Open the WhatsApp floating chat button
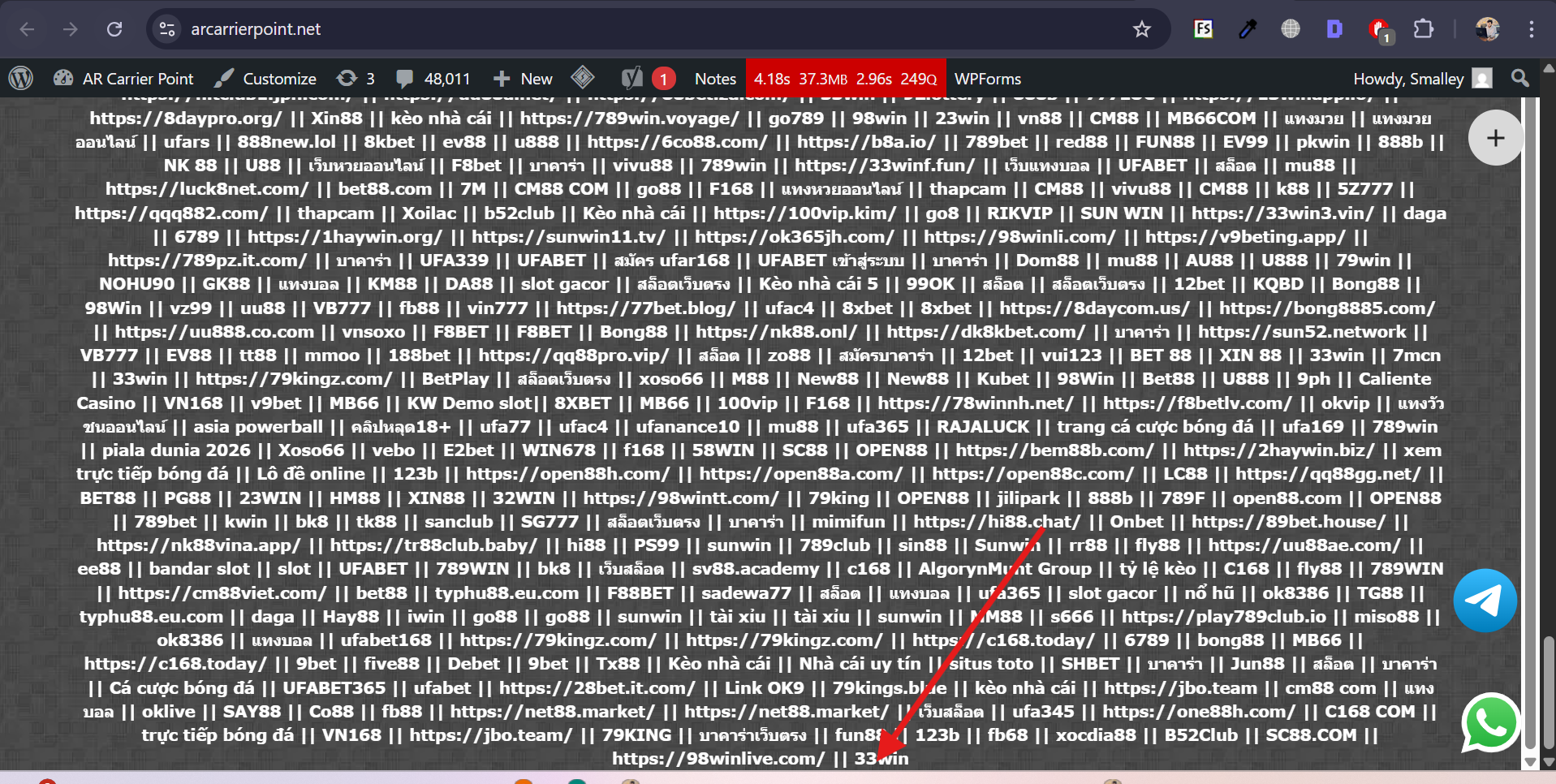1556x784 pixels. point(1490,722)
